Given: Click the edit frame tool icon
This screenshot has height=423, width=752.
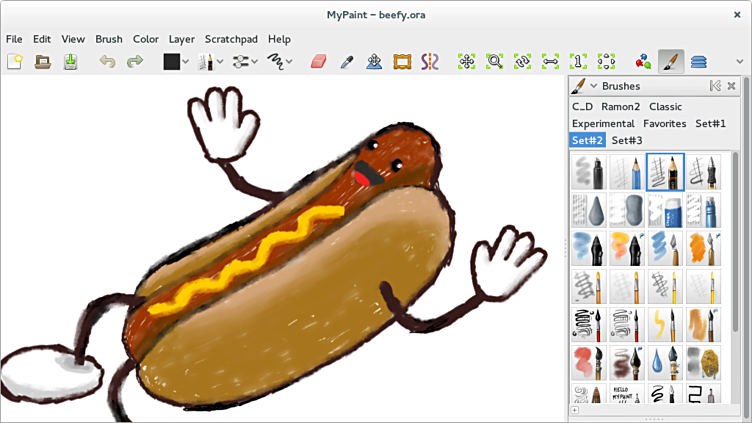Looking at the screenshot, I should tap(402, 62).
